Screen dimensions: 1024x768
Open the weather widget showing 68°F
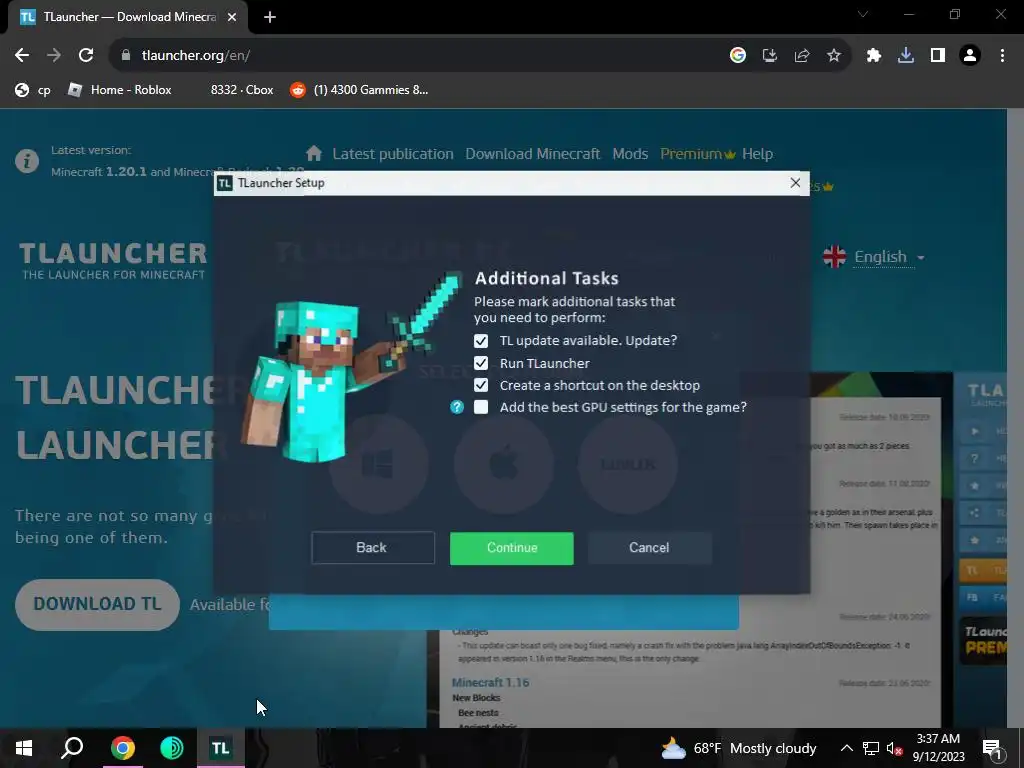pyautogui.click(x=739, y=748)
